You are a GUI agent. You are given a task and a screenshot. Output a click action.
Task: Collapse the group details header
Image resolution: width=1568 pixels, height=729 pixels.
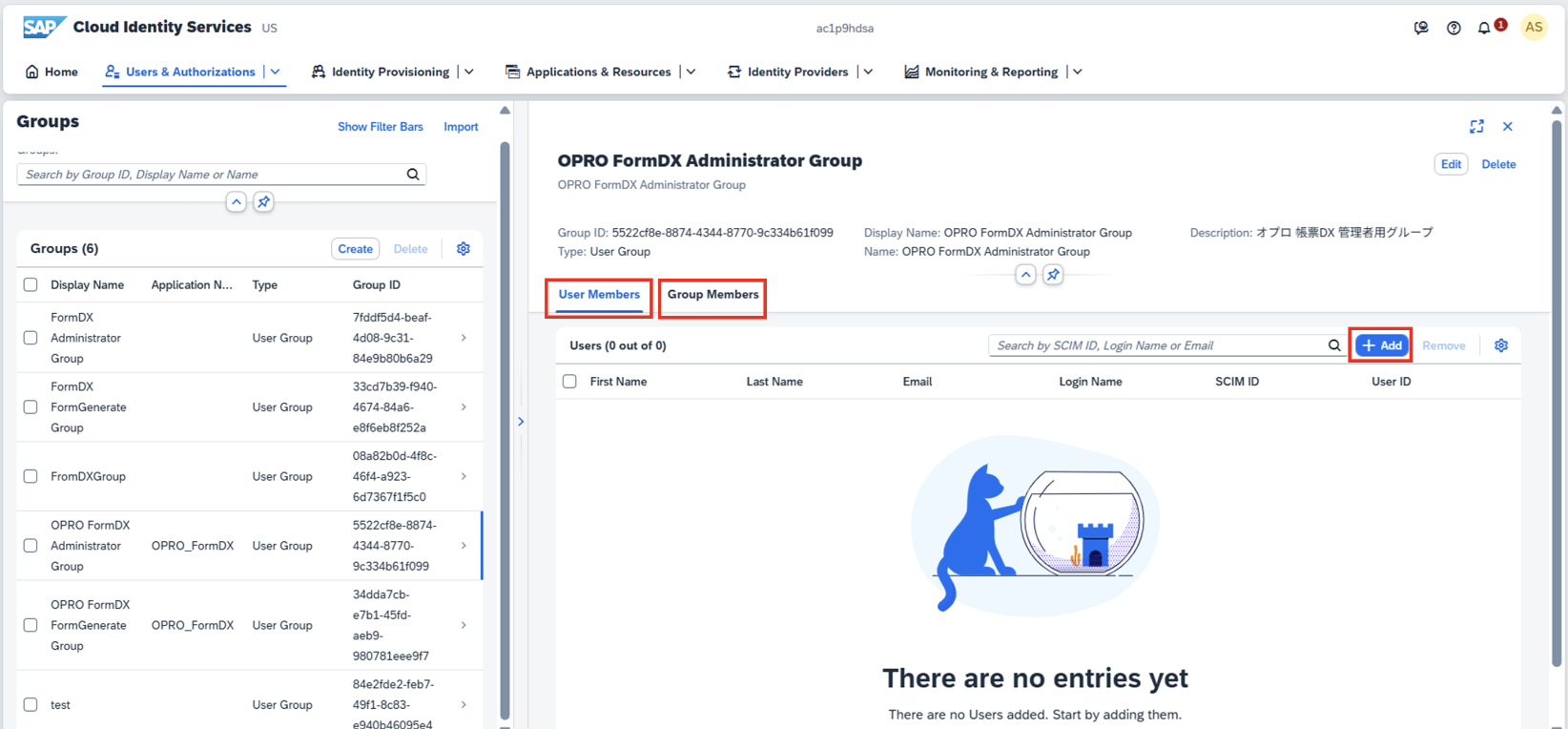1025,275
